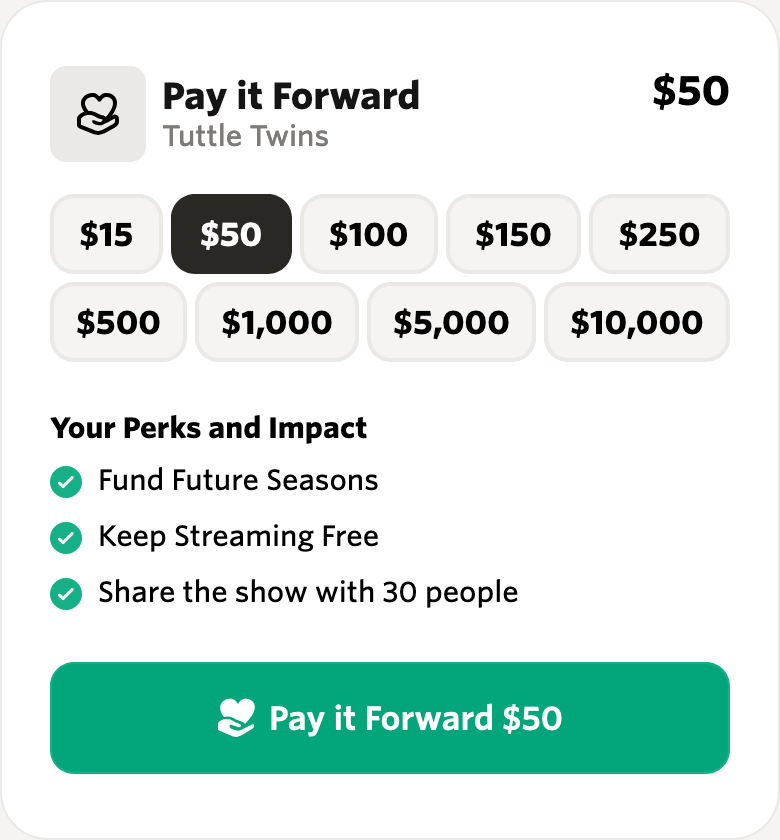Screen dimensions: 780x840
Task: Select the $50 amount option
Action: tap(231, 234)
